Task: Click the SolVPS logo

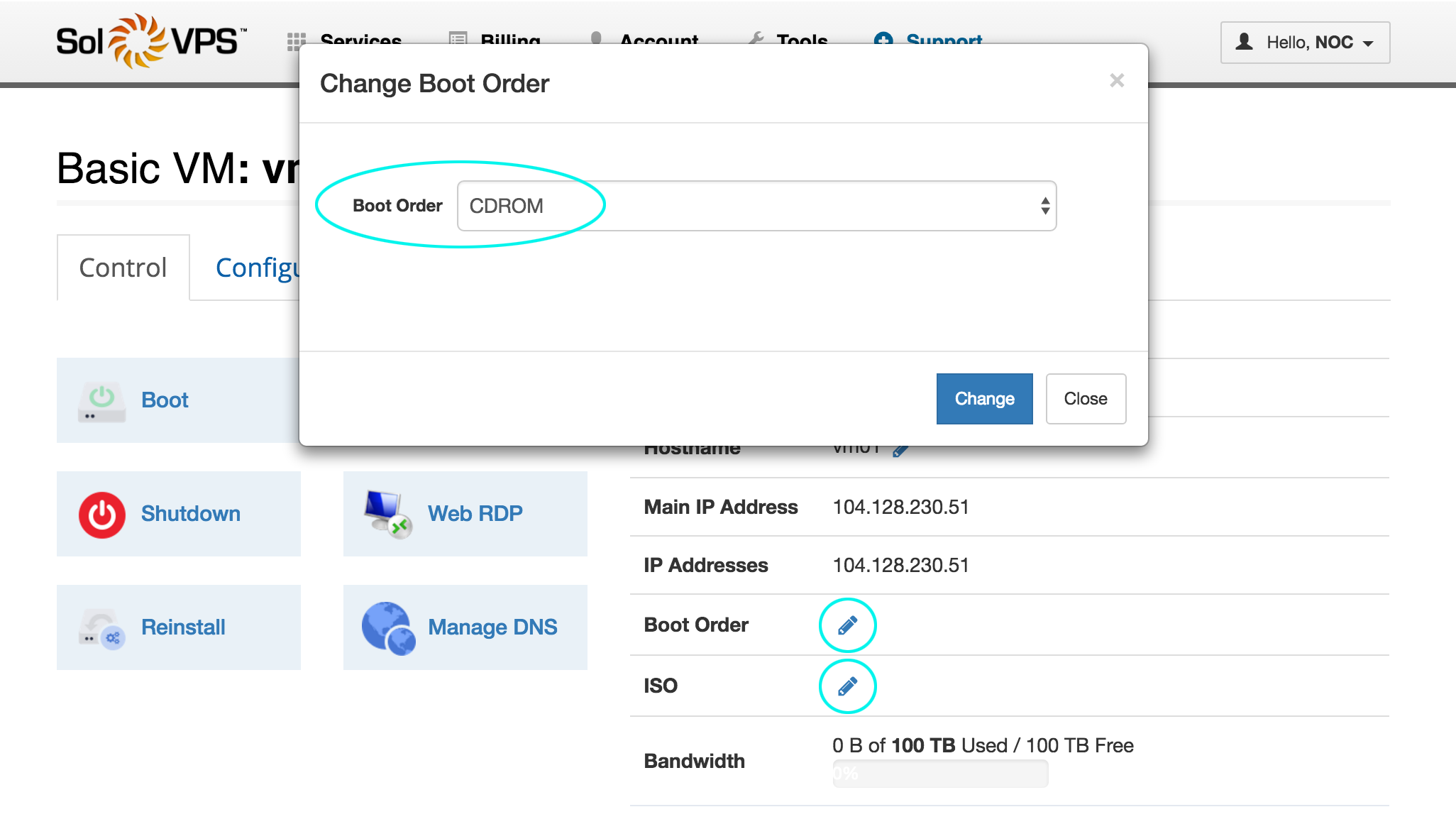Action: [x=151, y=41]
